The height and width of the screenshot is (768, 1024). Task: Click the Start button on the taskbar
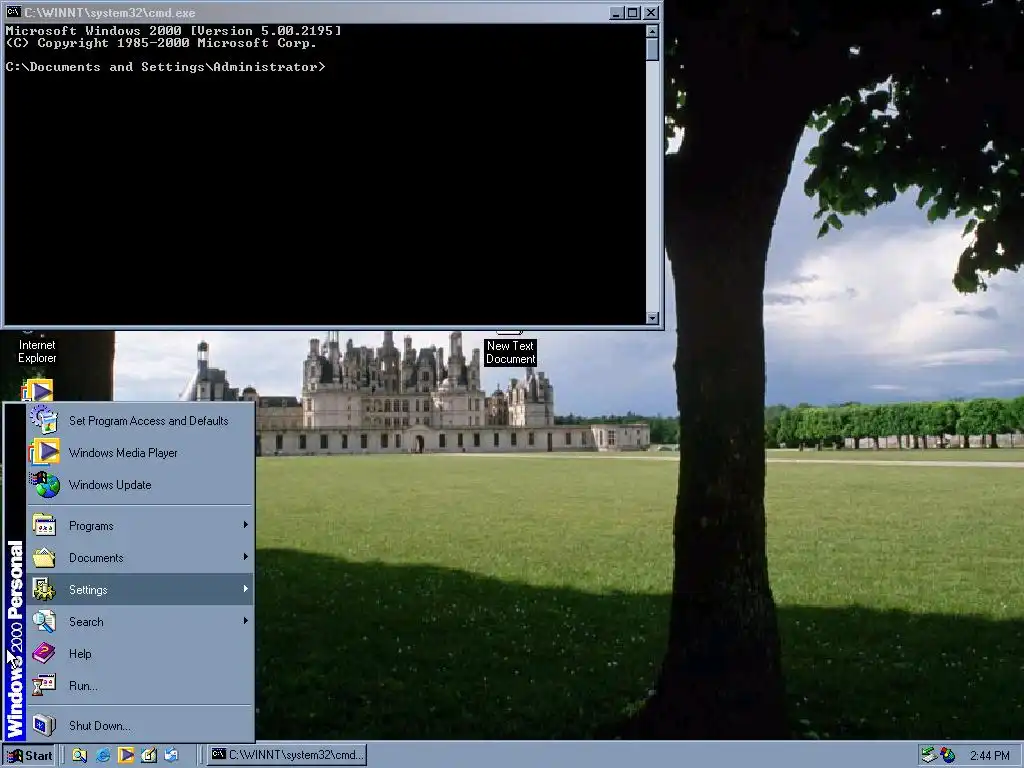[29, 756]
